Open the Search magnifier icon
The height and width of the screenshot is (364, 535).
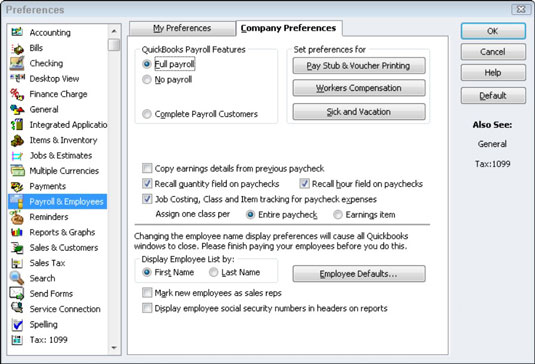(x=17, y=278)
